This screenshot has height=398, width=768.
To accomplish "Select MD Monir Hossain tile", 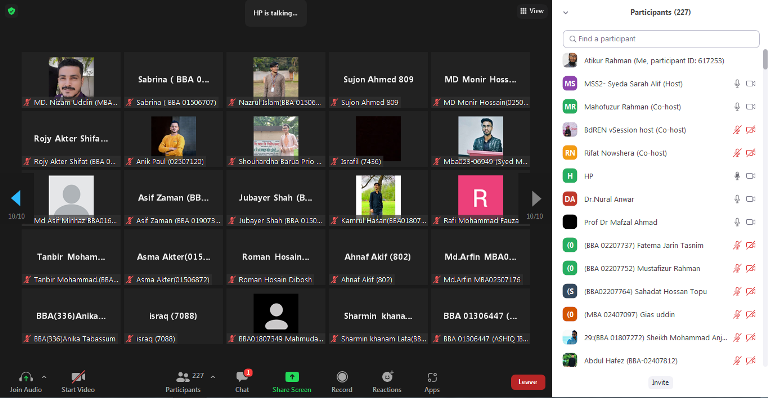I will point(480,80).
